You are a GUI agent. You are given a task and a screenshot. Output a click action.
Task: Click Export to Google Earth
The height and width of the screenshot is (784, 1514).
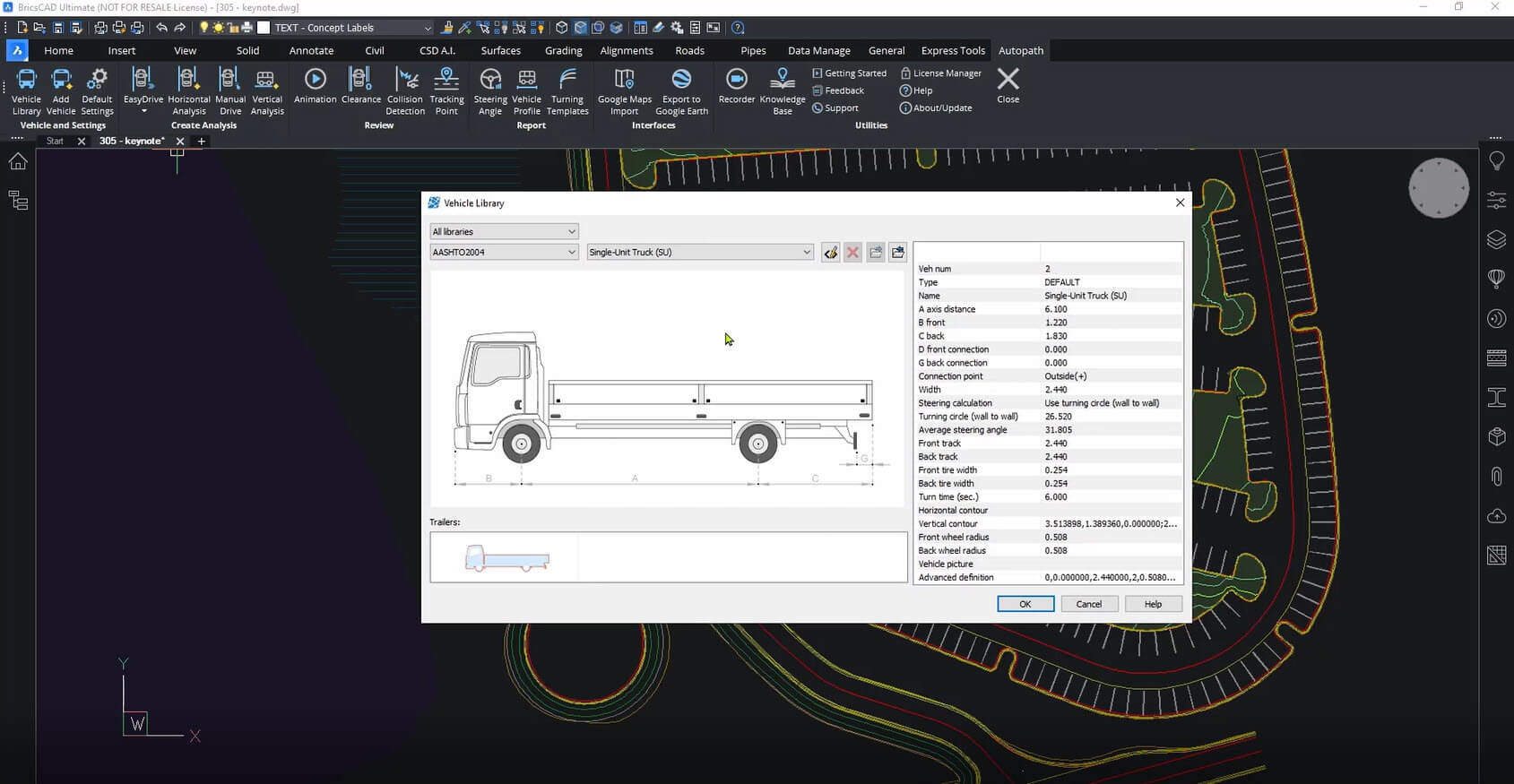pyautogui.click(x=682, y=91)
